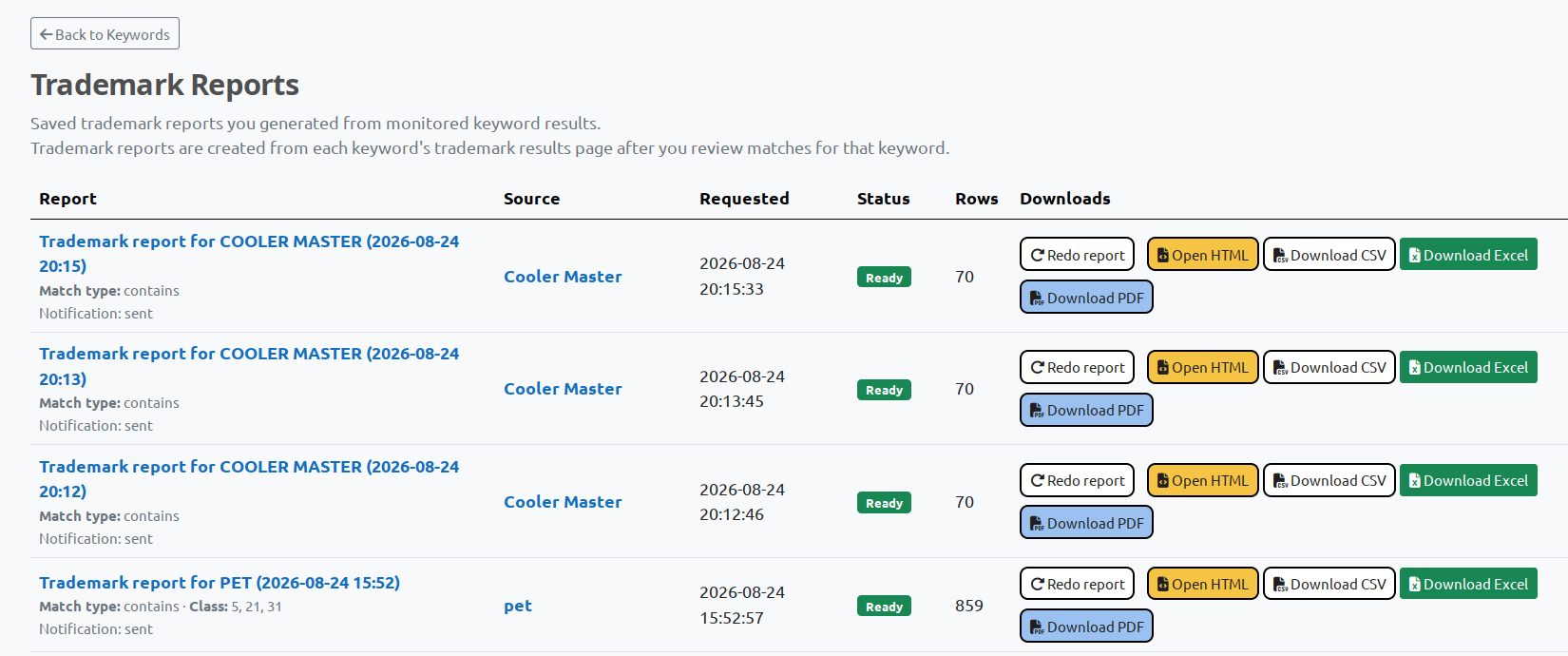Image resolution: width=1568 pixels, height=656 pixels.
Task: Open COOLER MASTER 20:12 trademark report
Action: click(x=249, y=479)
